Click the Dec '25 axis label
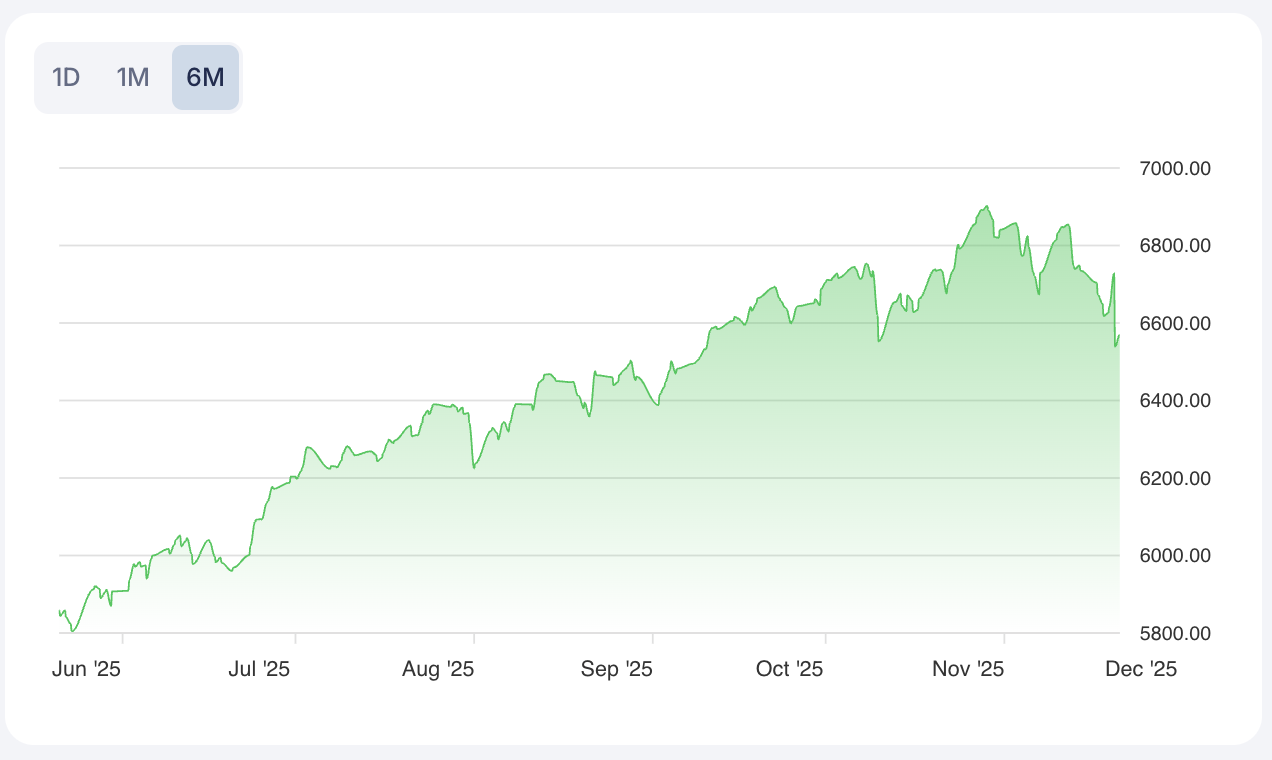The height and width of the screenshot is (760, 1272). point(1141,670)
